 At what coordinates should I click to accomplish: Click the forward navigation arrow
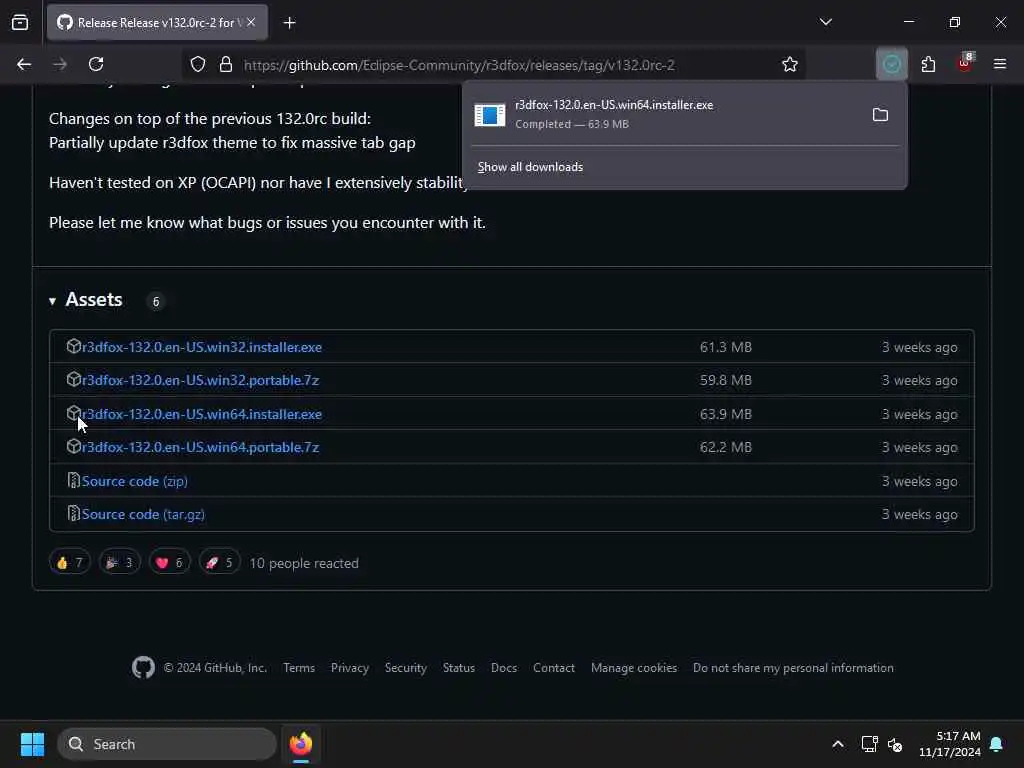(x=60, y=64)
